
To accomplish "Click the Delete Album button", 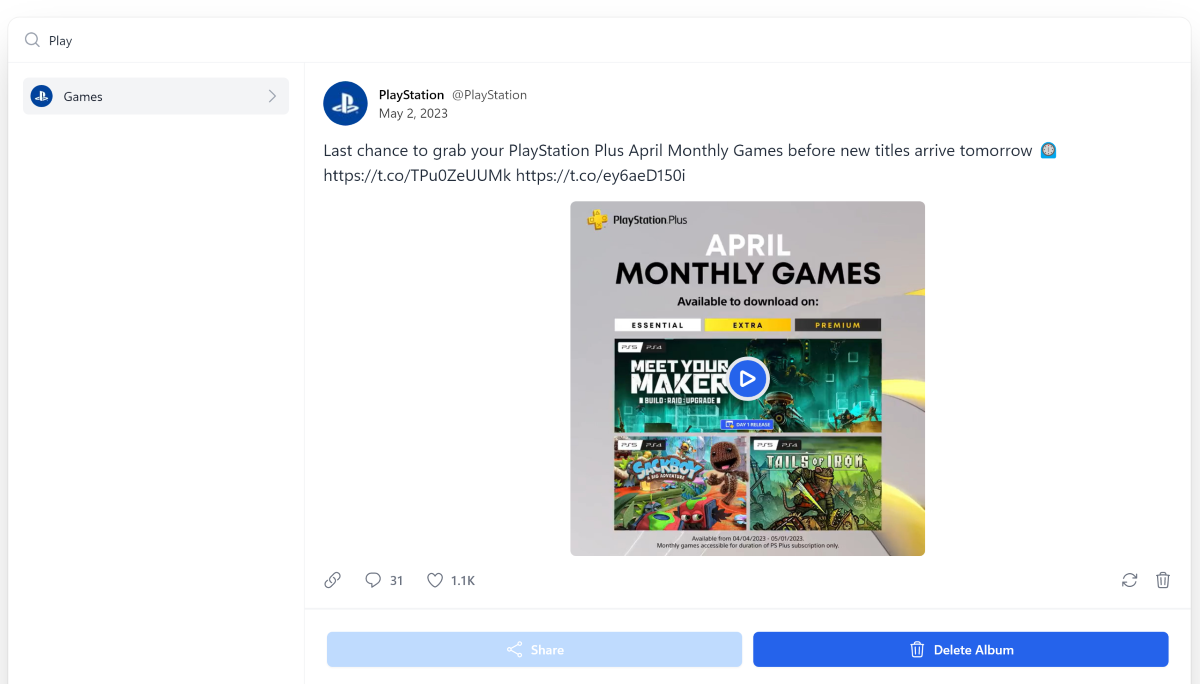I will tap(961, 649).
